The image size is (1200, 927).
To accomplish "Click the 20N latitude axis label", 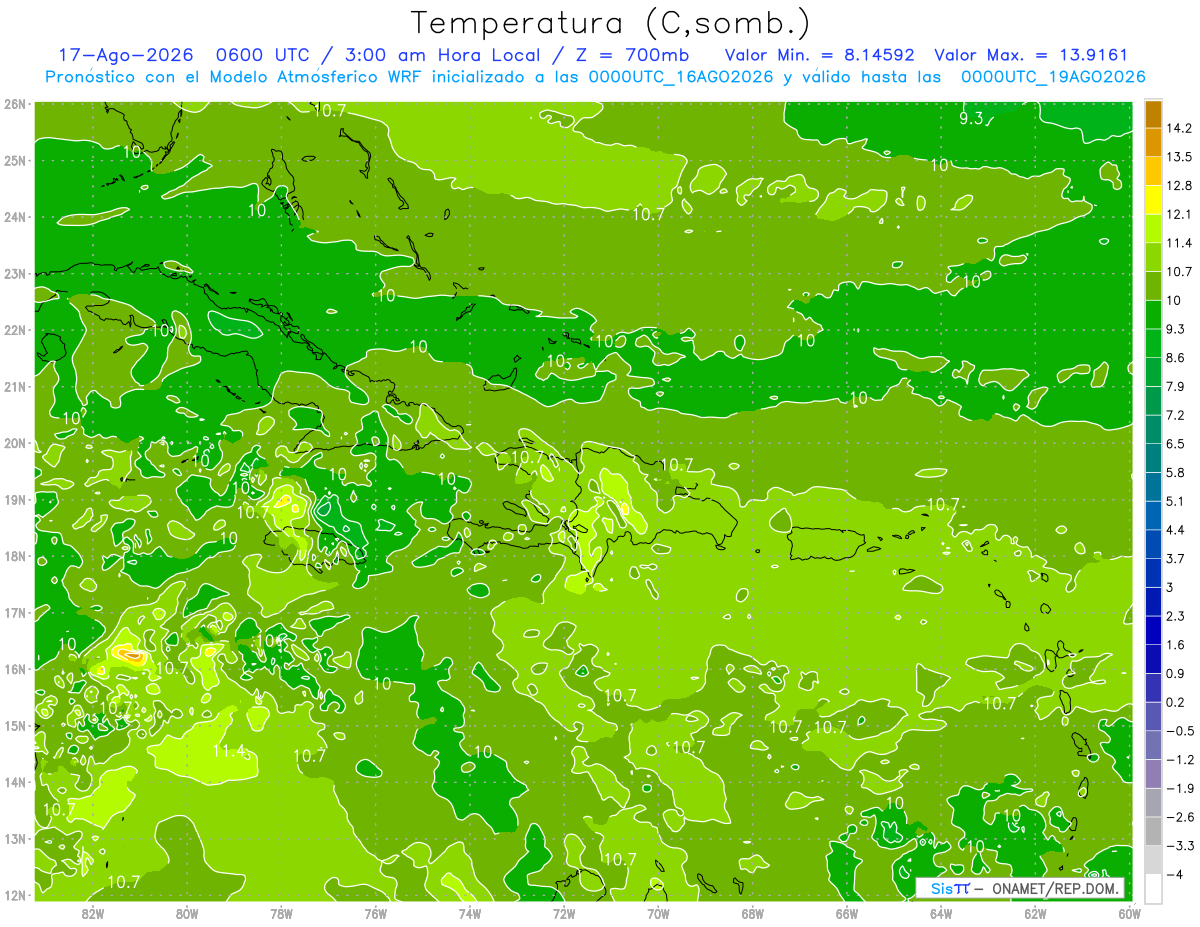I will coord(14,443).
